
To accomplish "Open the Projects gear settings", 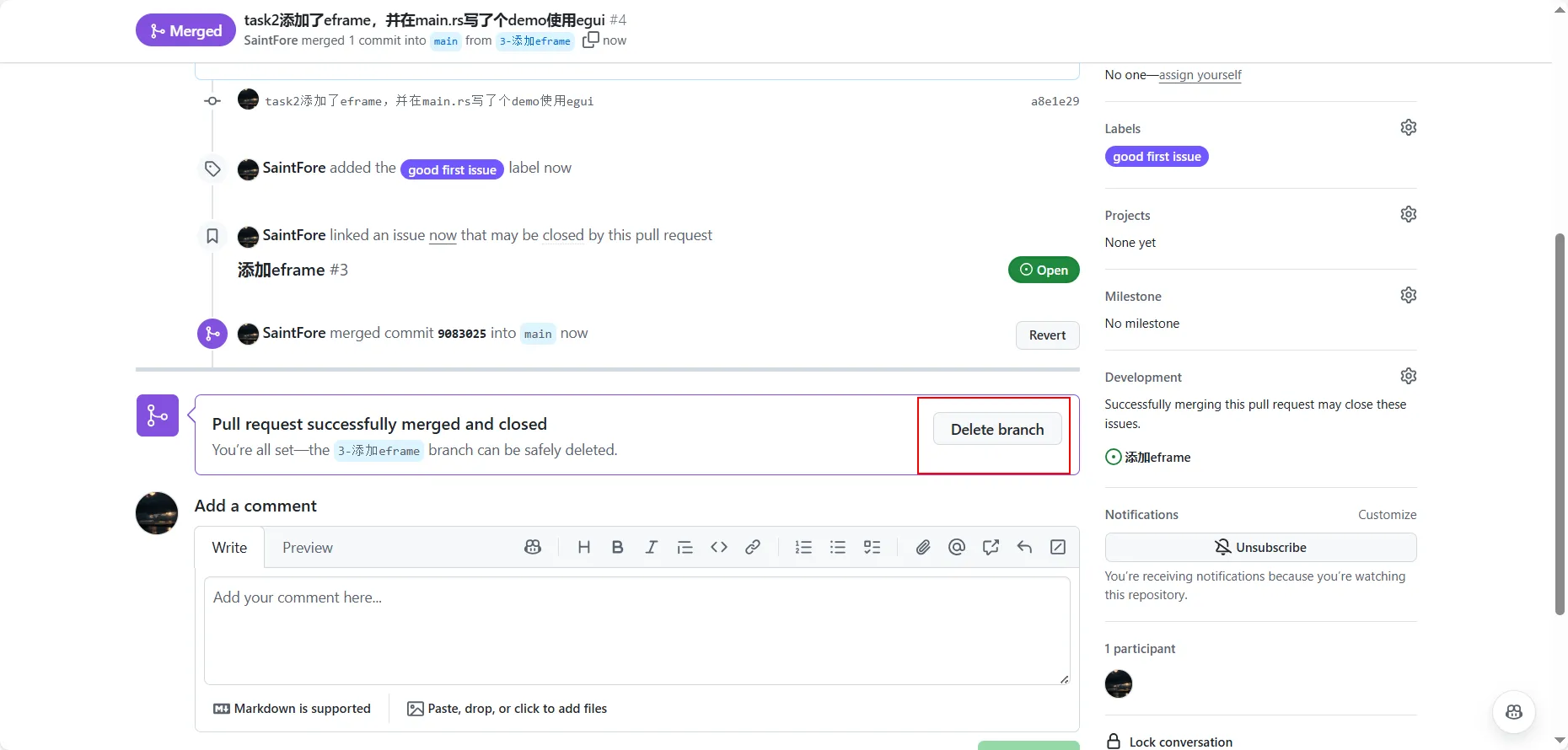I will coord(1408,214).
